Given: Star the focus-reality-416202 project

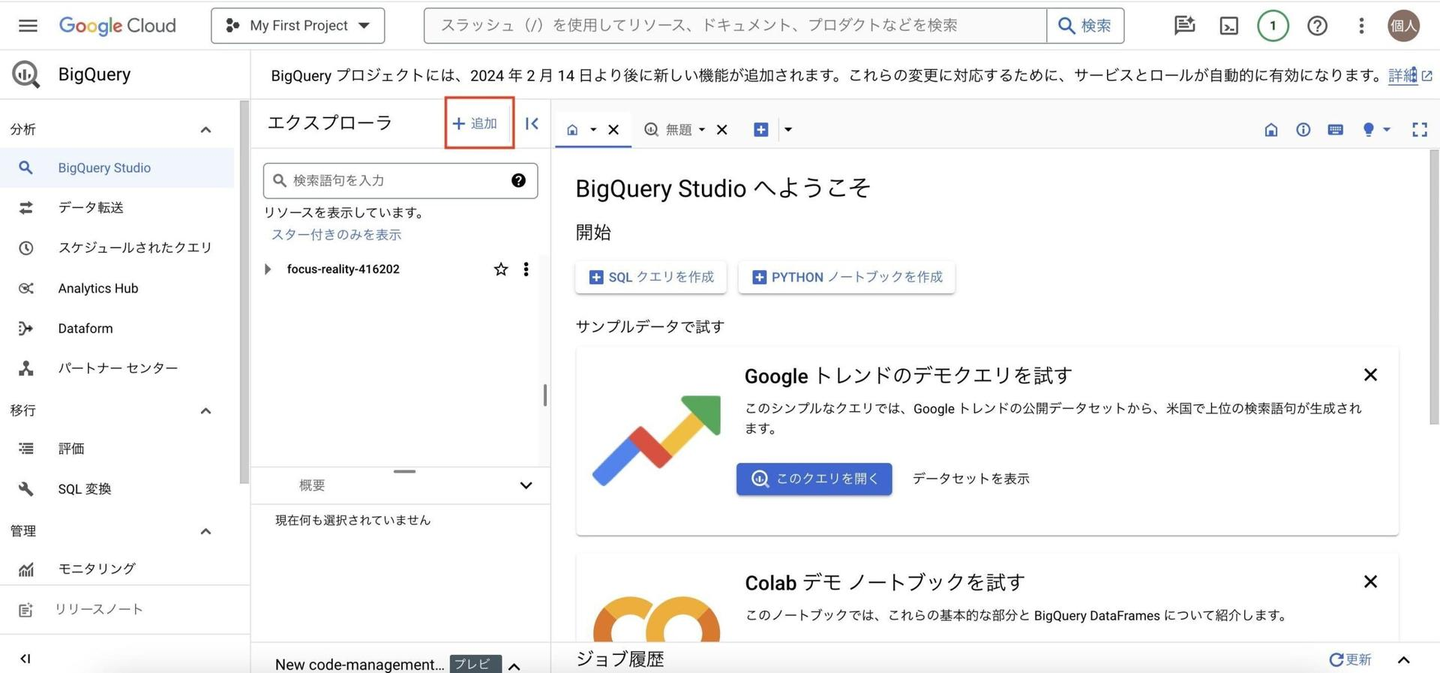Looking at the screenshot, I should (501, 269).
